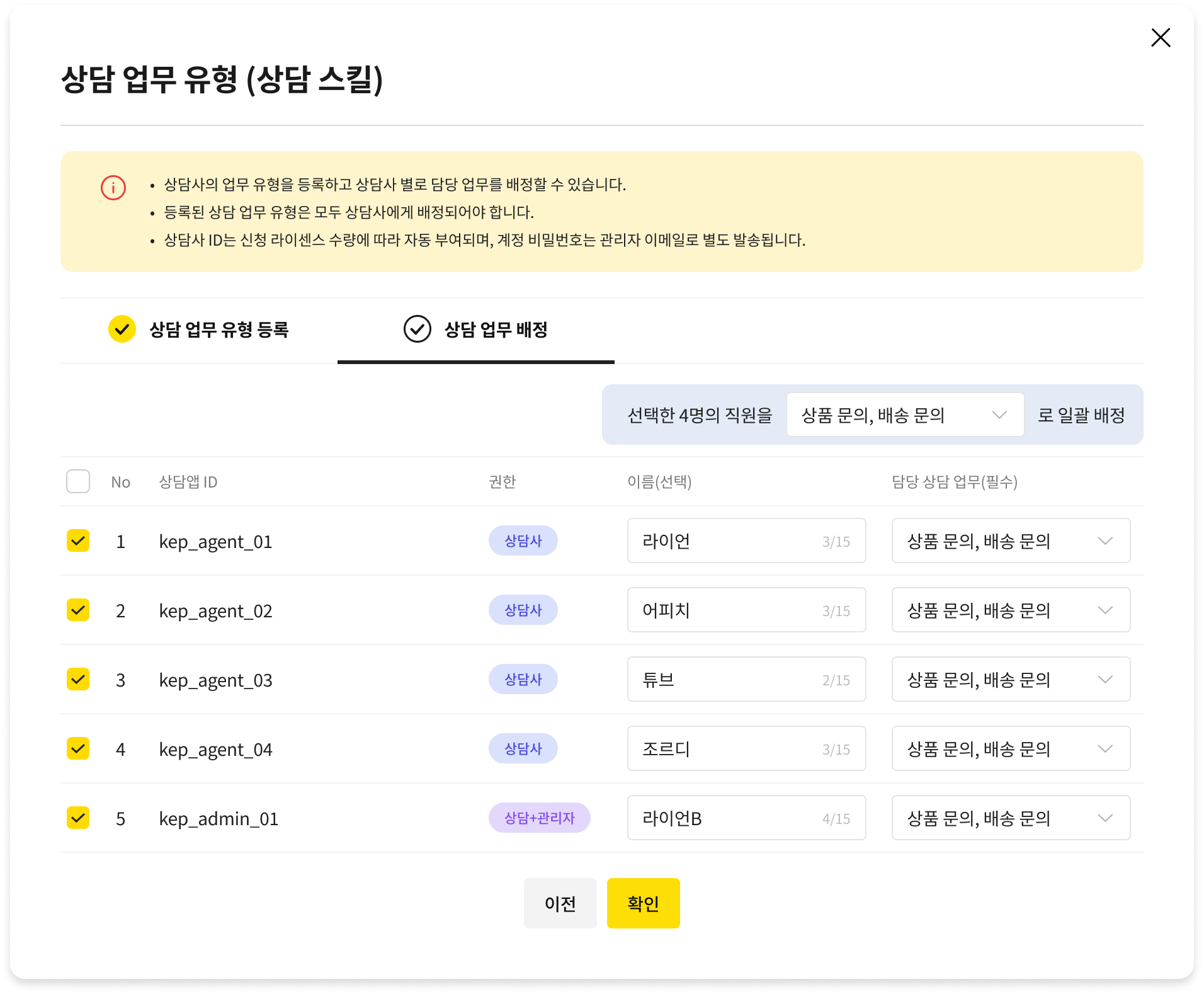Click the 상담사 badge for kep_agent_03

(x=523, y=680)
